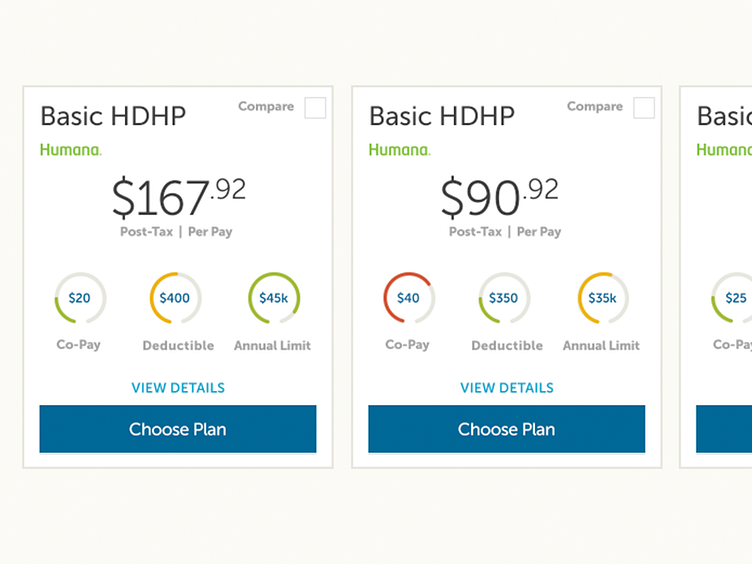Click Humana logo on $167.92 plan
Screen dimensions: 752x564
click(70, 150)
